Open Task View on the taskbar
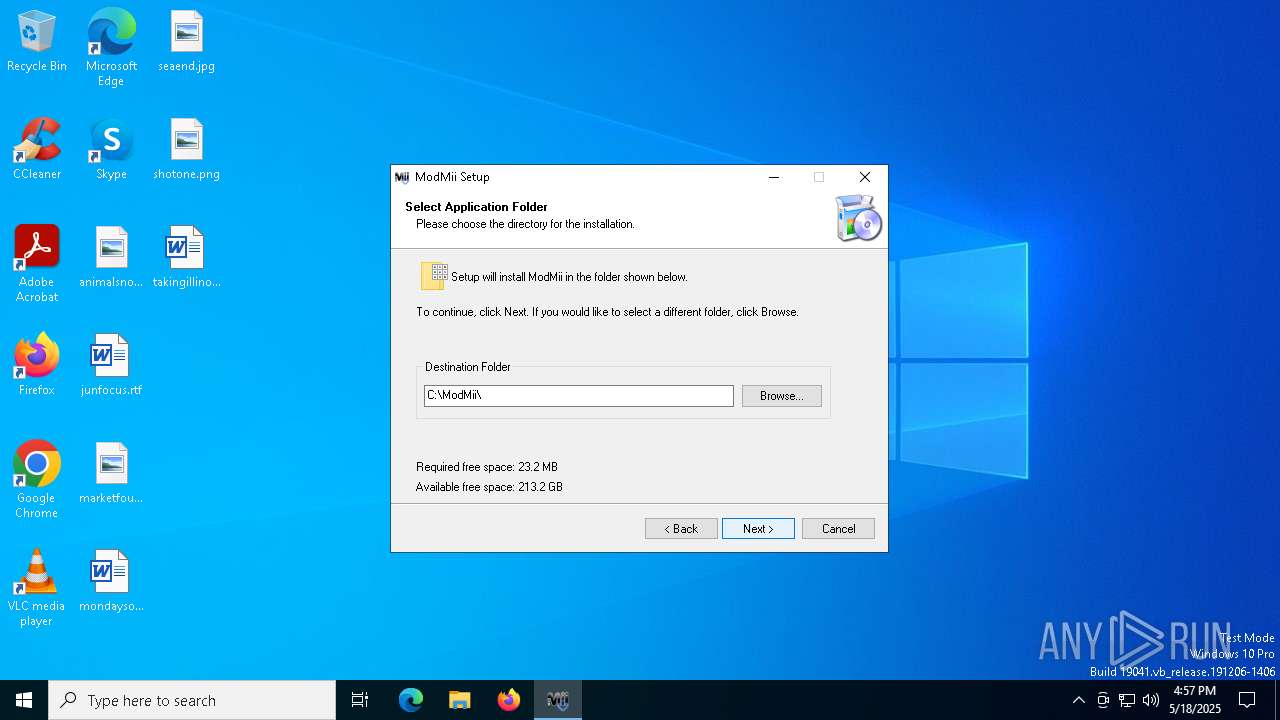 [x=360, y=700]
